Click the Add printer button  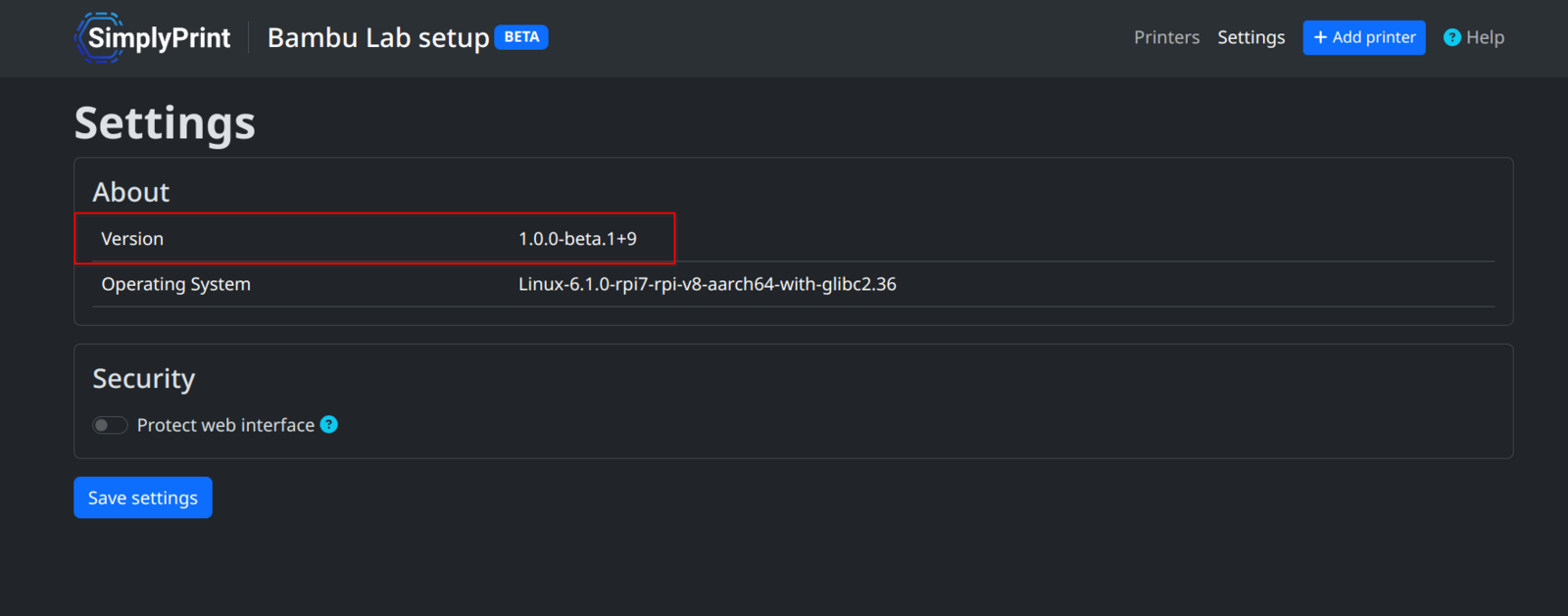[x=1364, y=37]
